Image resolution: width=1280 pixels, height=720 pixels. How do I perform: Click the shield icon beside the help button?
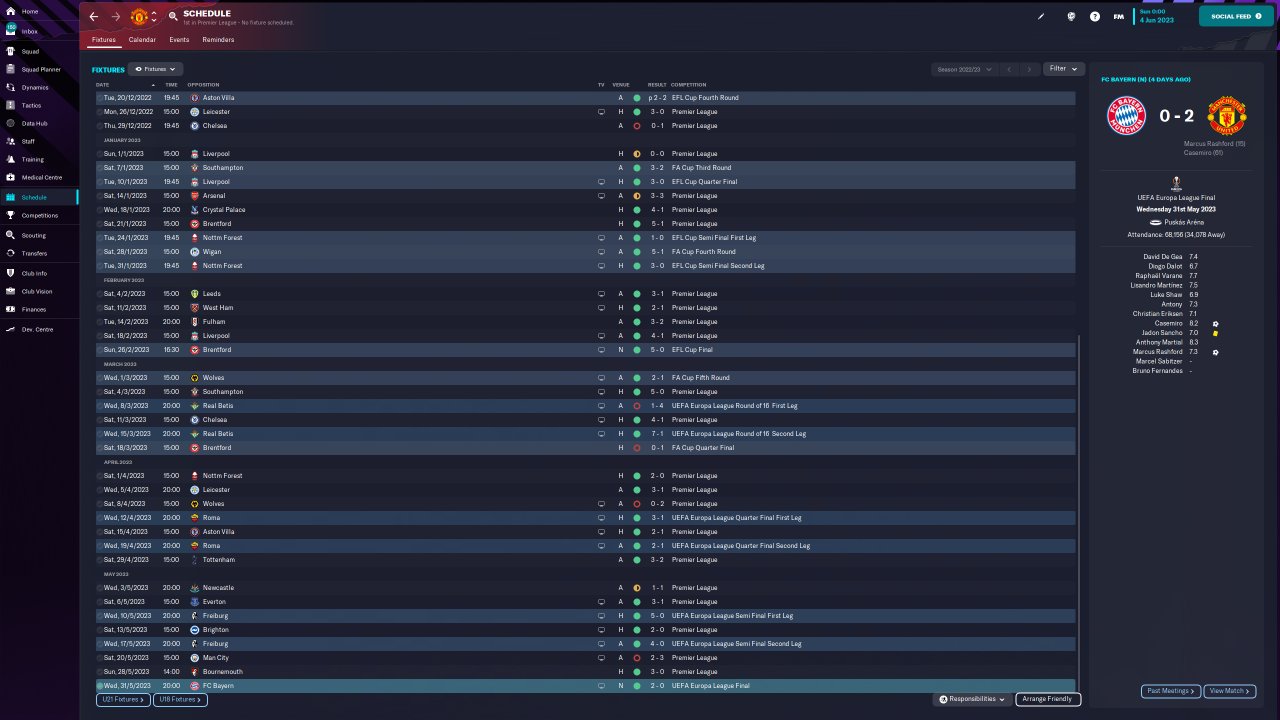pos(1071,16)
